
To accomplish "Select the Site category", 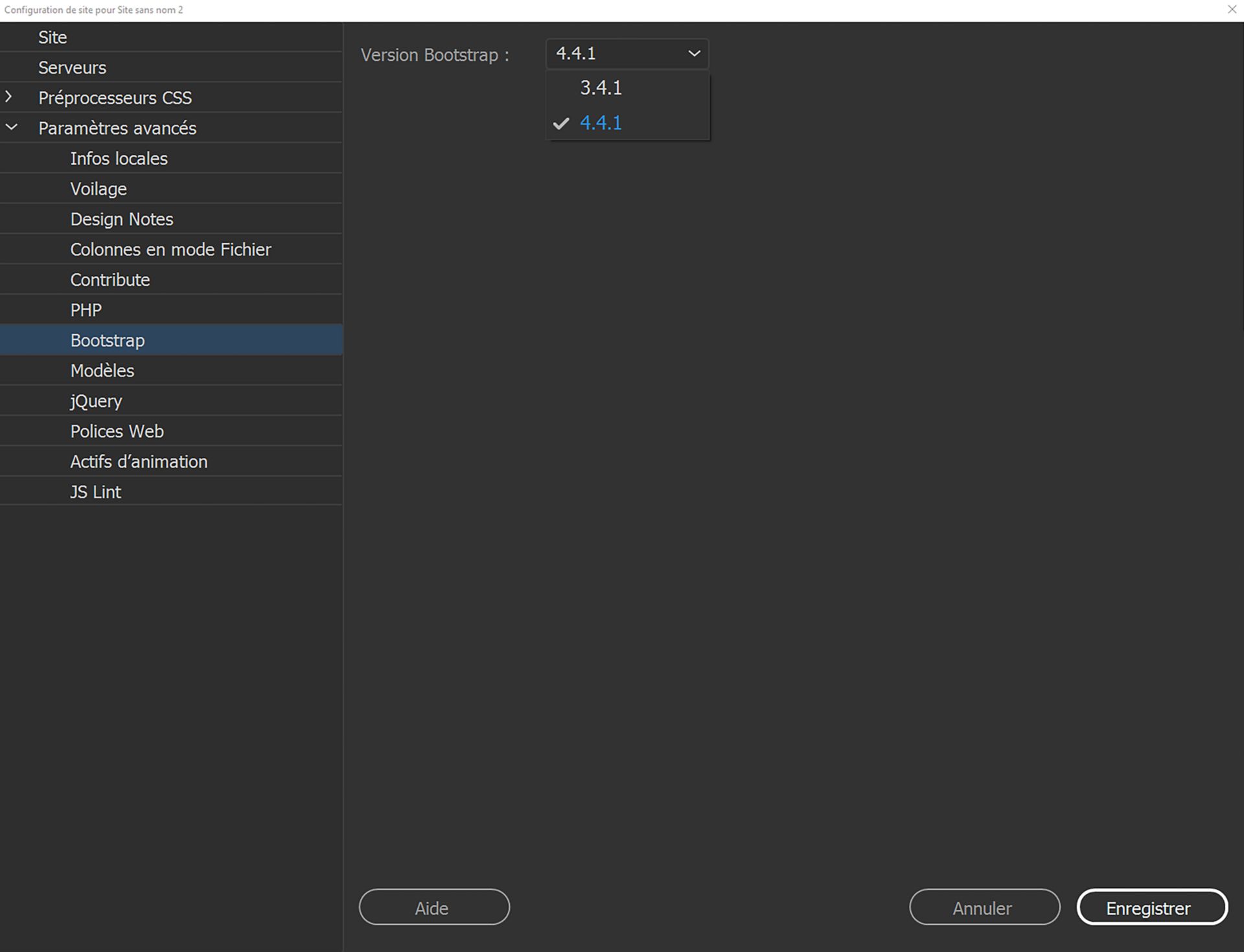I will click(x=52, y=37).
